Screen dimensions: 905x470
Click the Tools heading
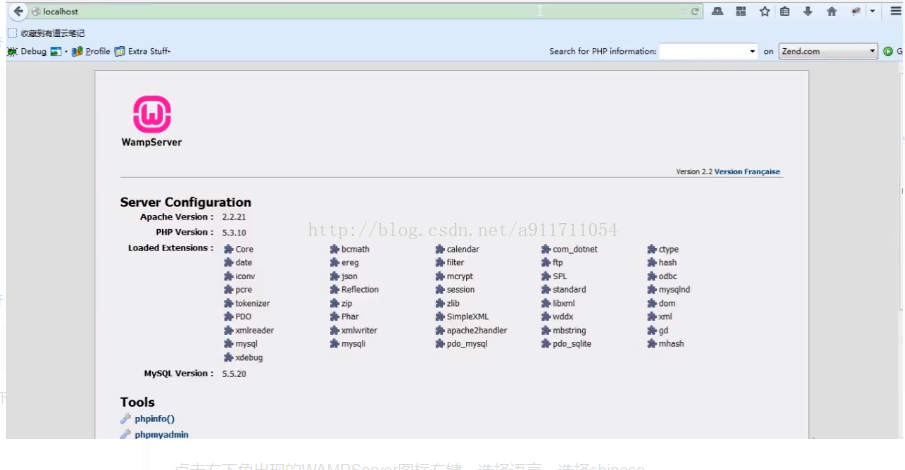point(137,402)
